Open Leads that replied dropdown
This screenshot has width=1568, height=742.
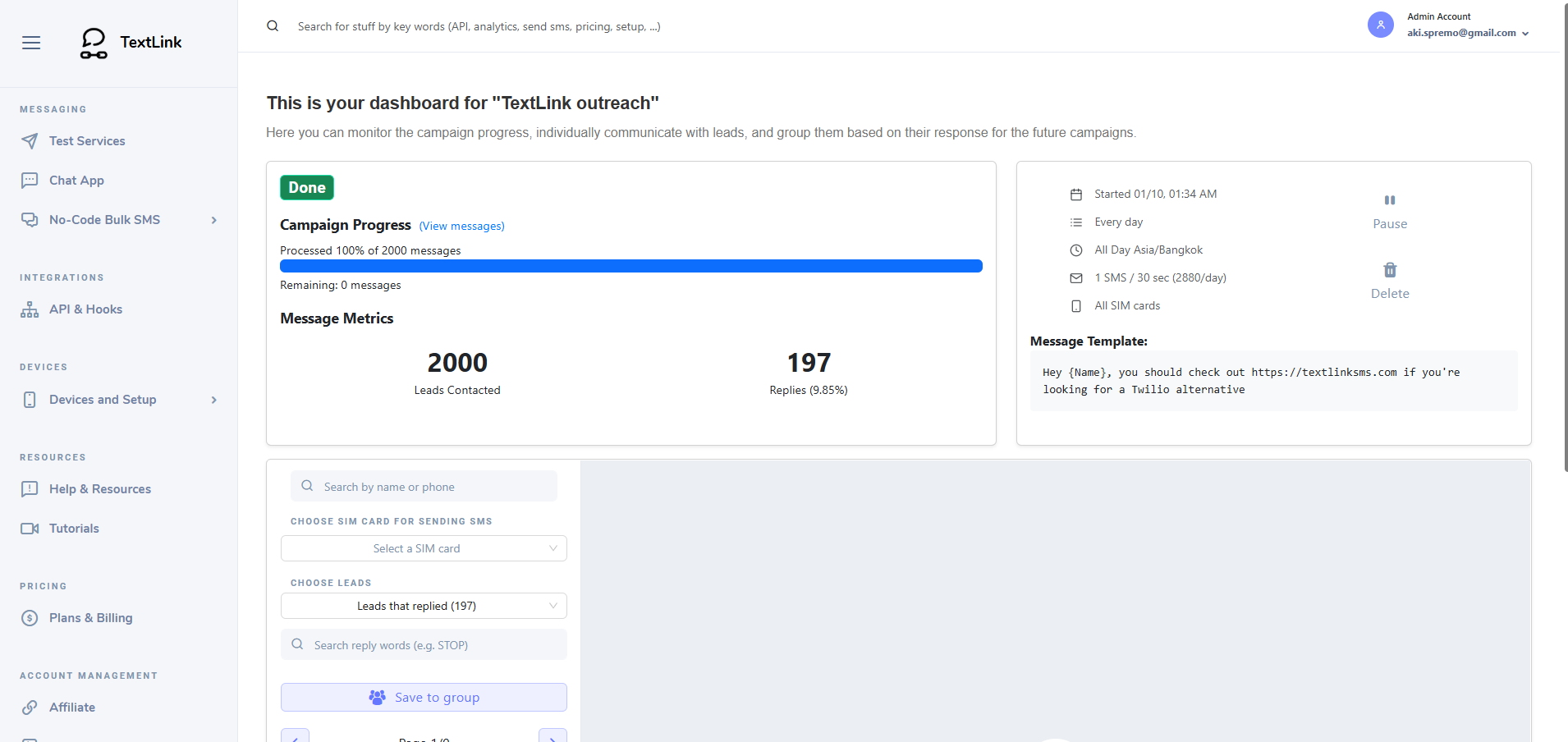(424, 606)
